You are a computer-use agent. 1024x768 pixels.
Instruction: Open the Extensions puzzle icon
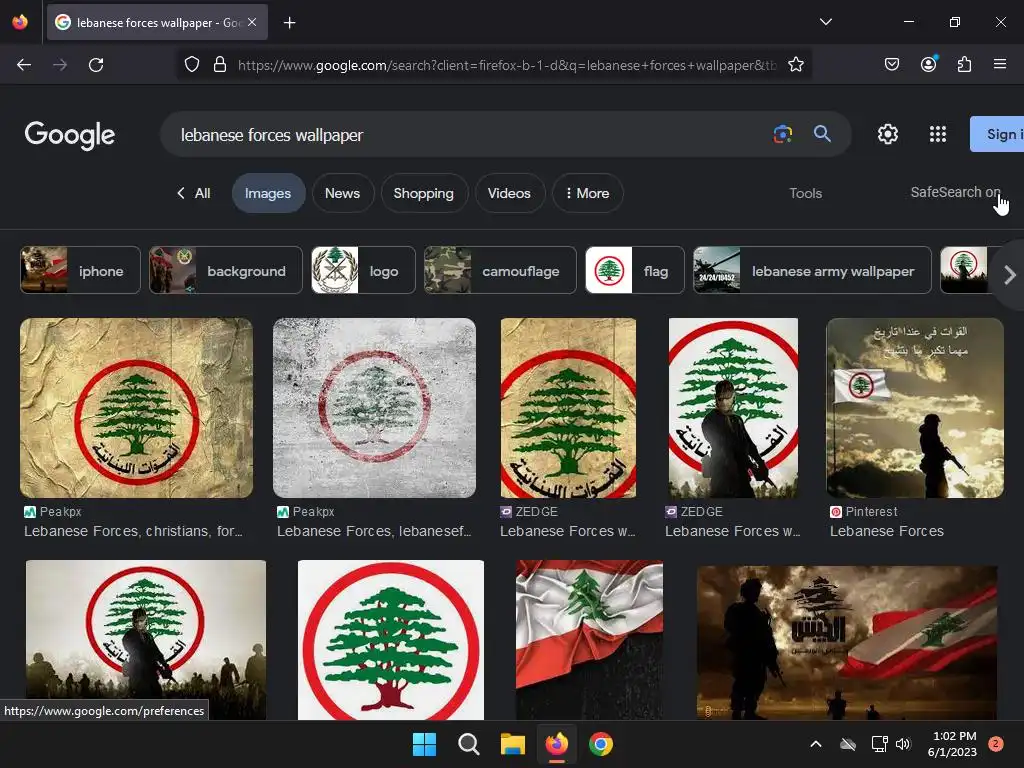pos(964,64)
